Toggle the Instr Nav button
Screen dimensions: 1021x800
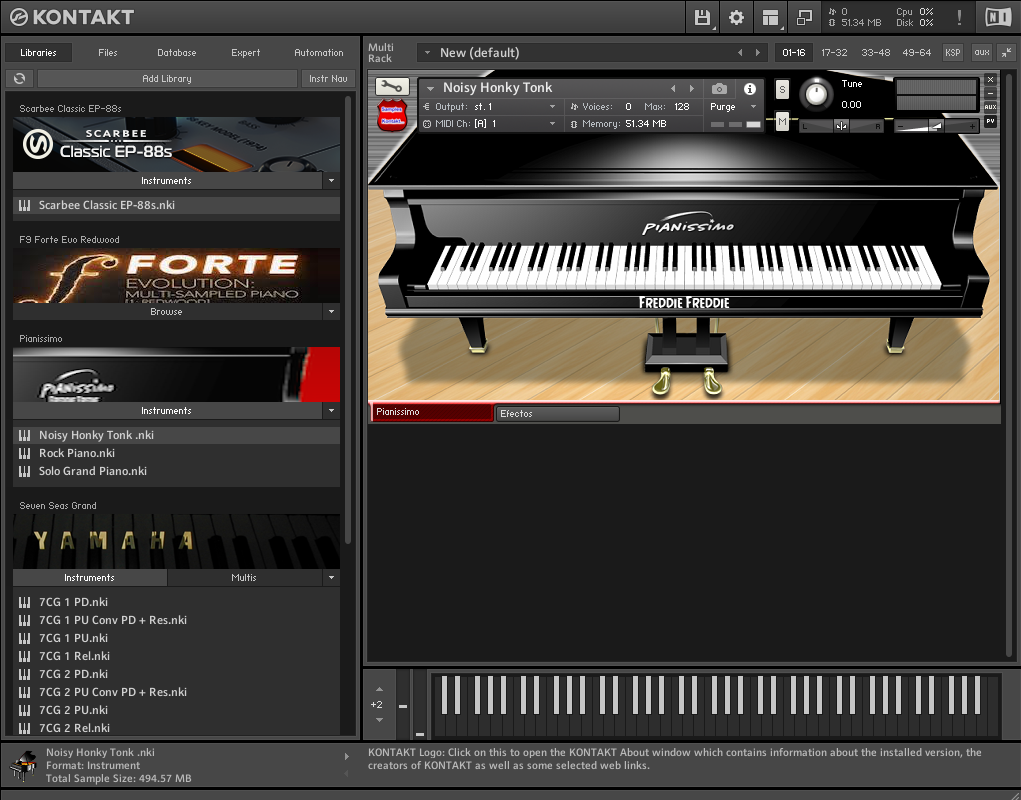[328, 79]
